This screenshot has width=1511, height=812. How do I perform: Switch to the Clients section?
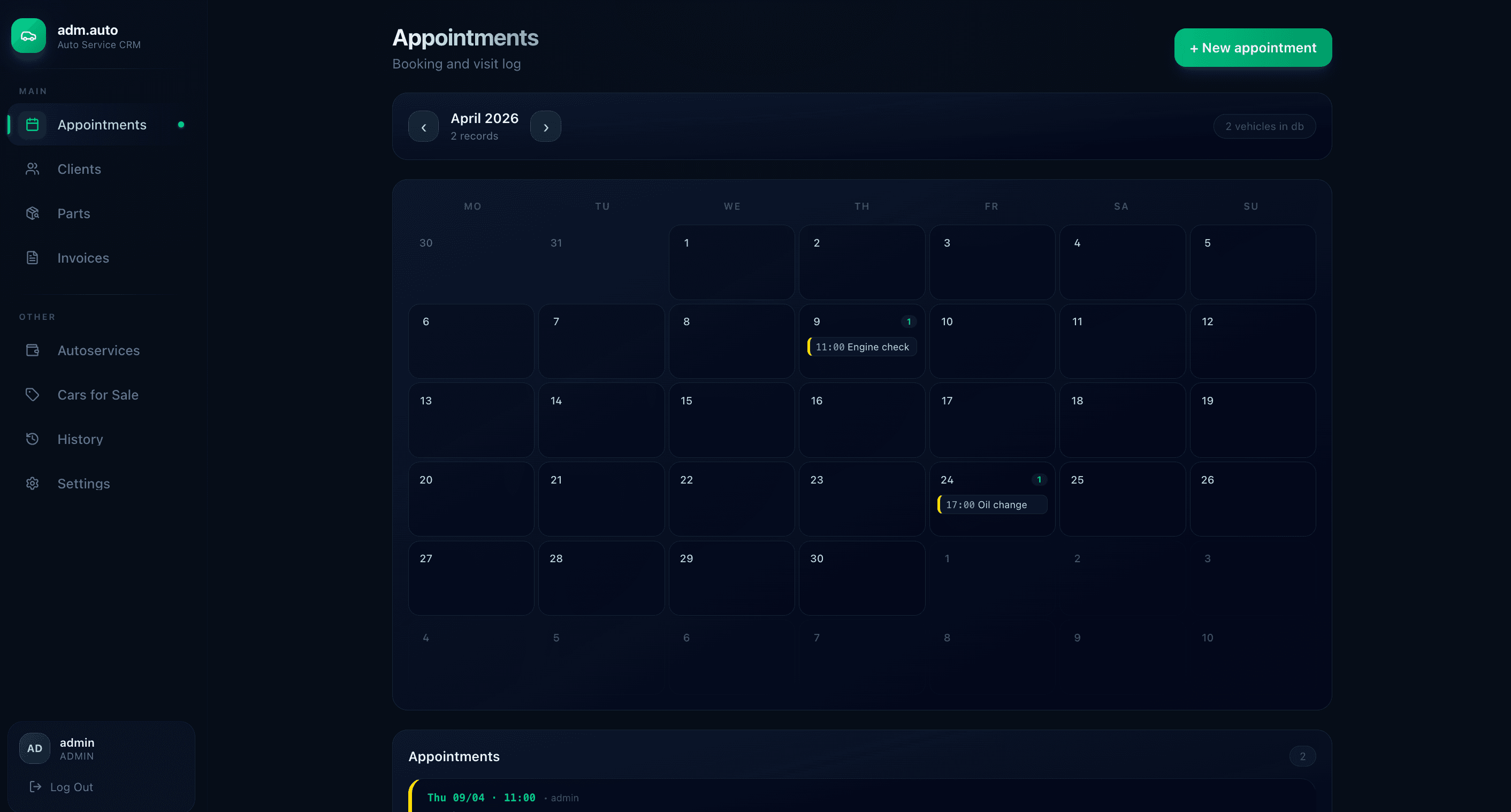click(x=79, y=169)
